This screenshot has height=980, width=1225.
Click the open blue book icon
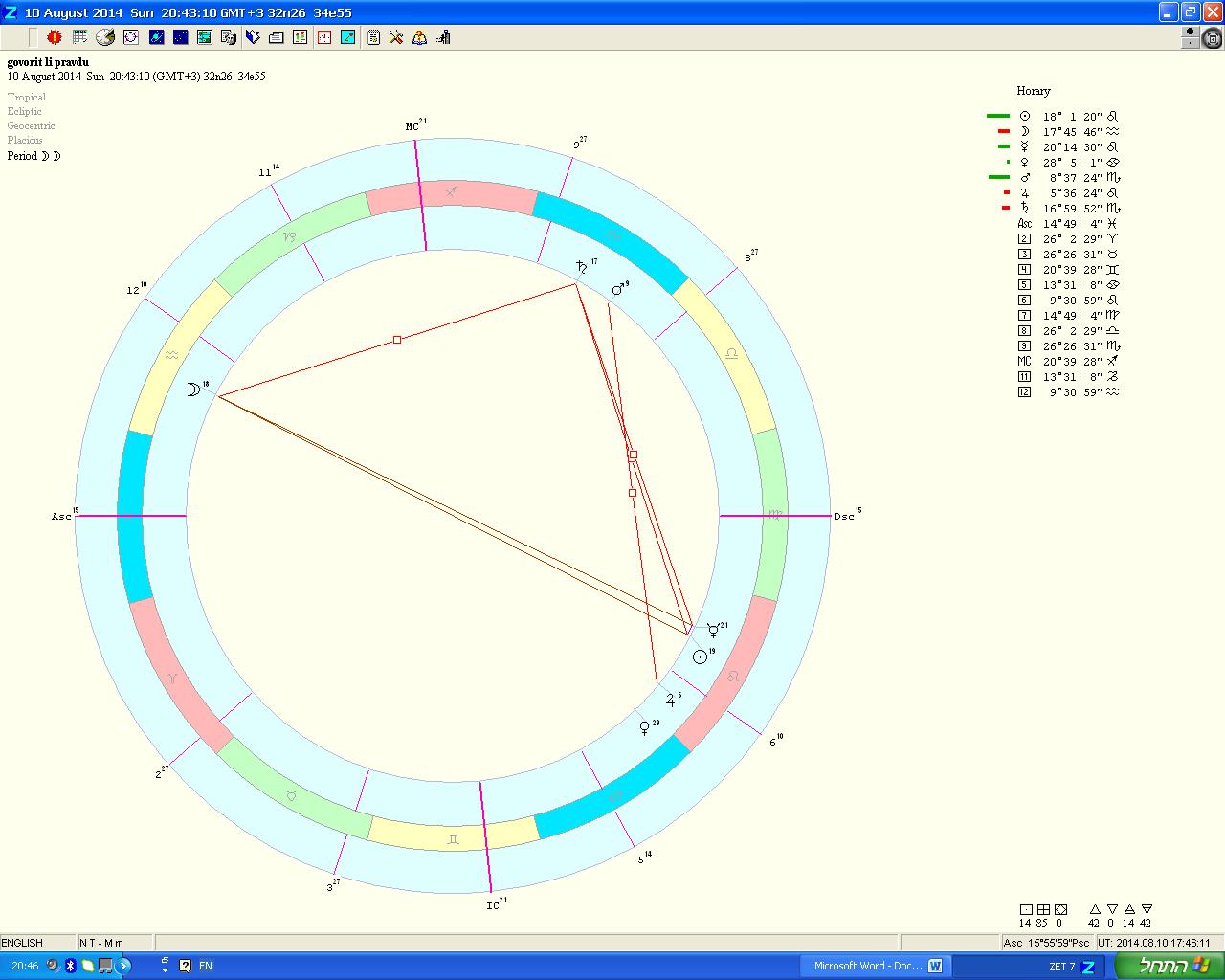(x=253, y=37)
